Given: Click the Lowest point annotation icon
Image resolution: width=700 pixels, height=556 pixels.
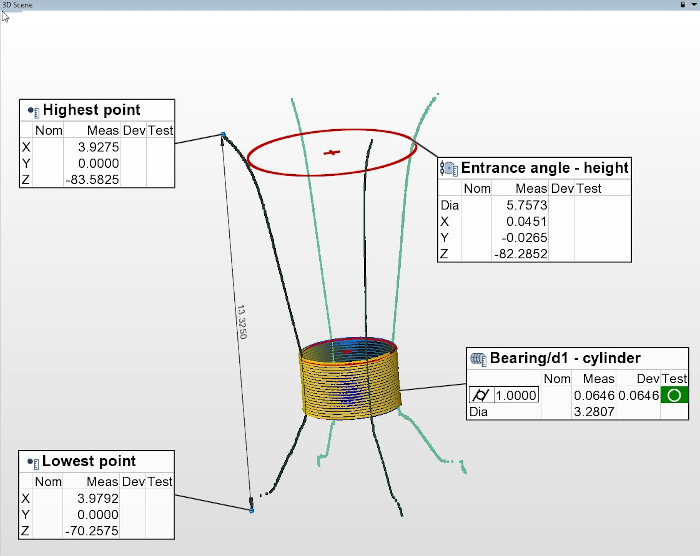Looking at the screenshot, I should (32, 462).
